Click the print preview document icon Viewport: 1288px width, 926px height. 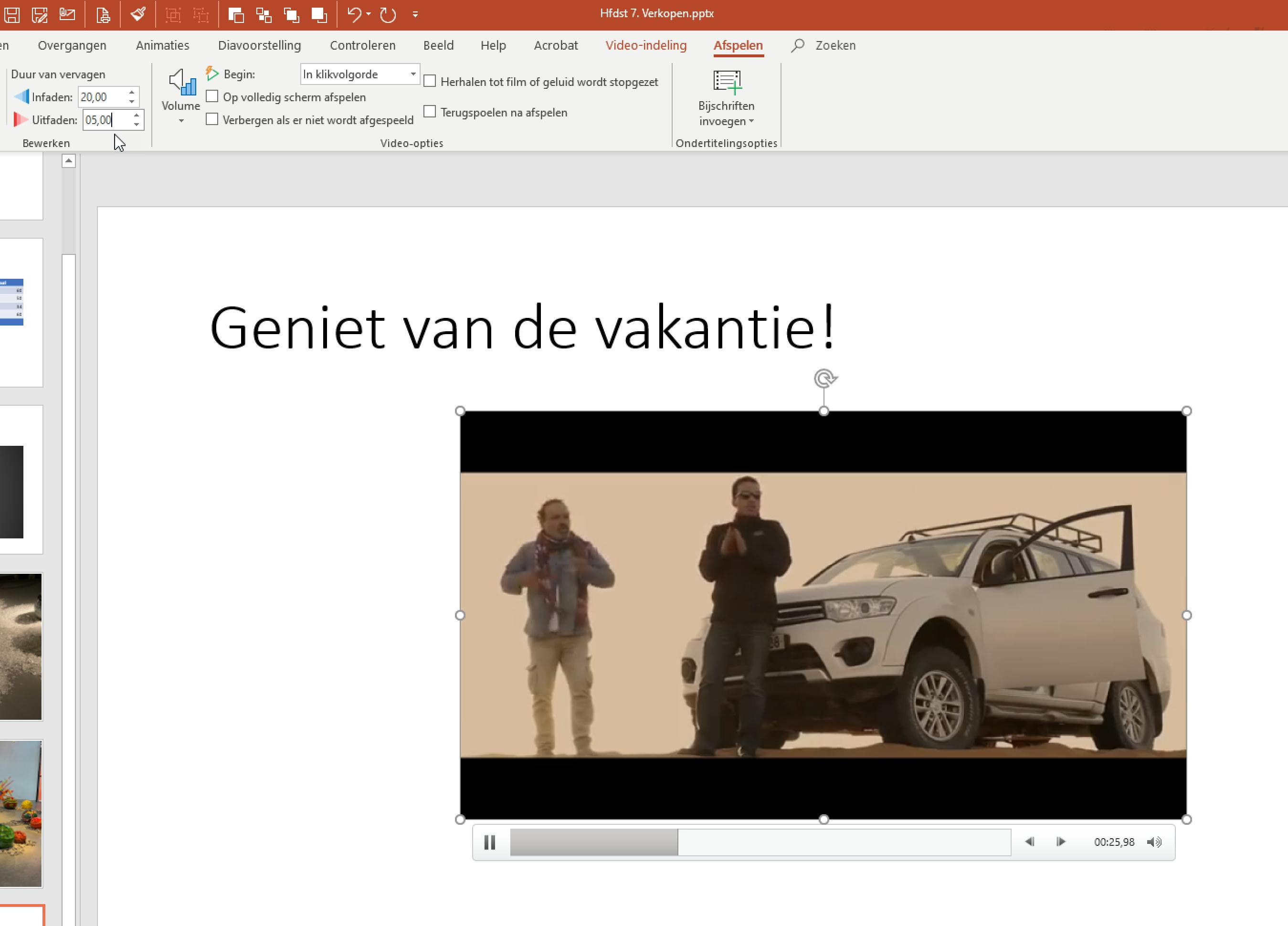tap(103, 14)
